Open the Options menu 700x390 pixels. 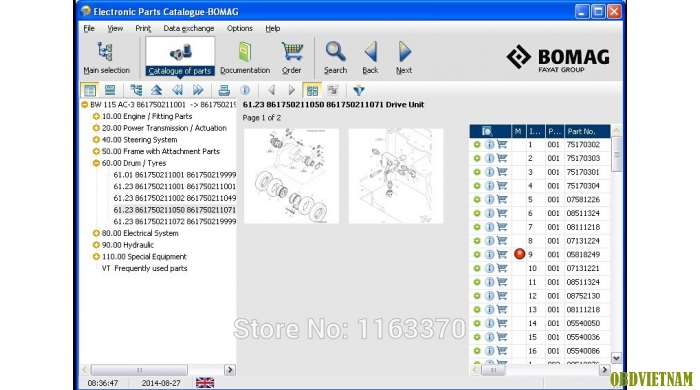pos(239,28)
